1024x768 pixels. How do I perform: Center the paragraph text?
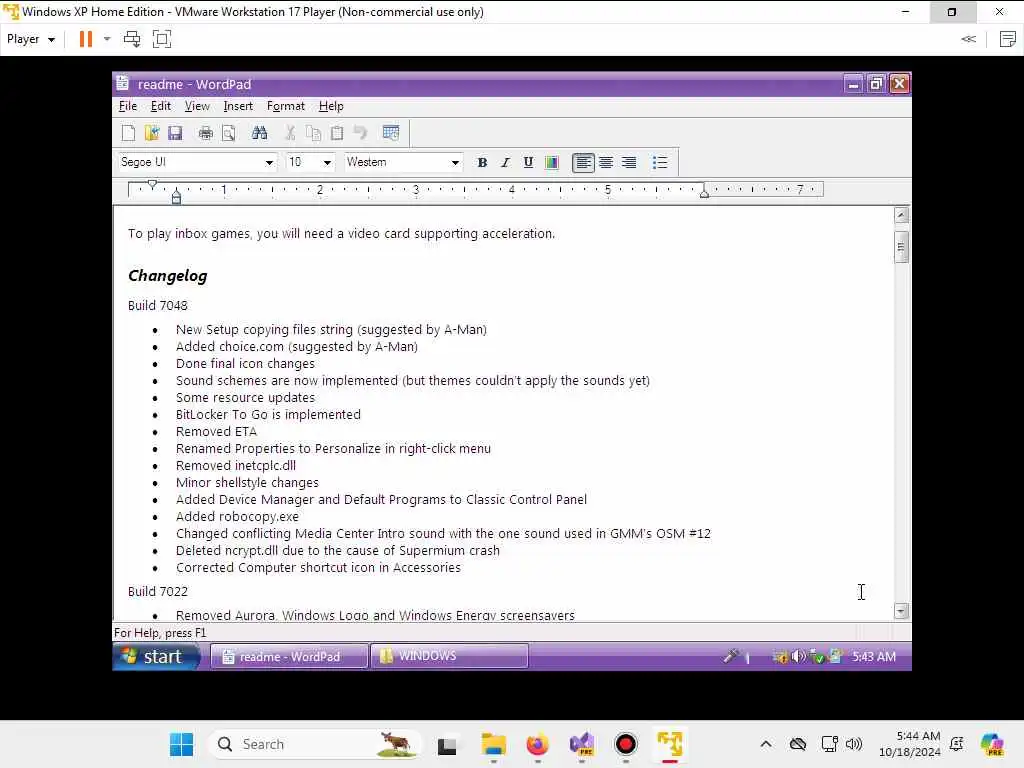click(x=606, y=163)
